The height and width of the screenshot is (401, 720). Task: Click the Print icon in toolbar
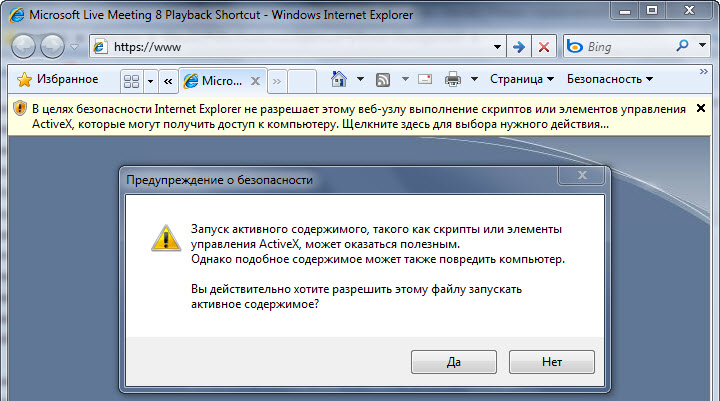tap(452, 79)
